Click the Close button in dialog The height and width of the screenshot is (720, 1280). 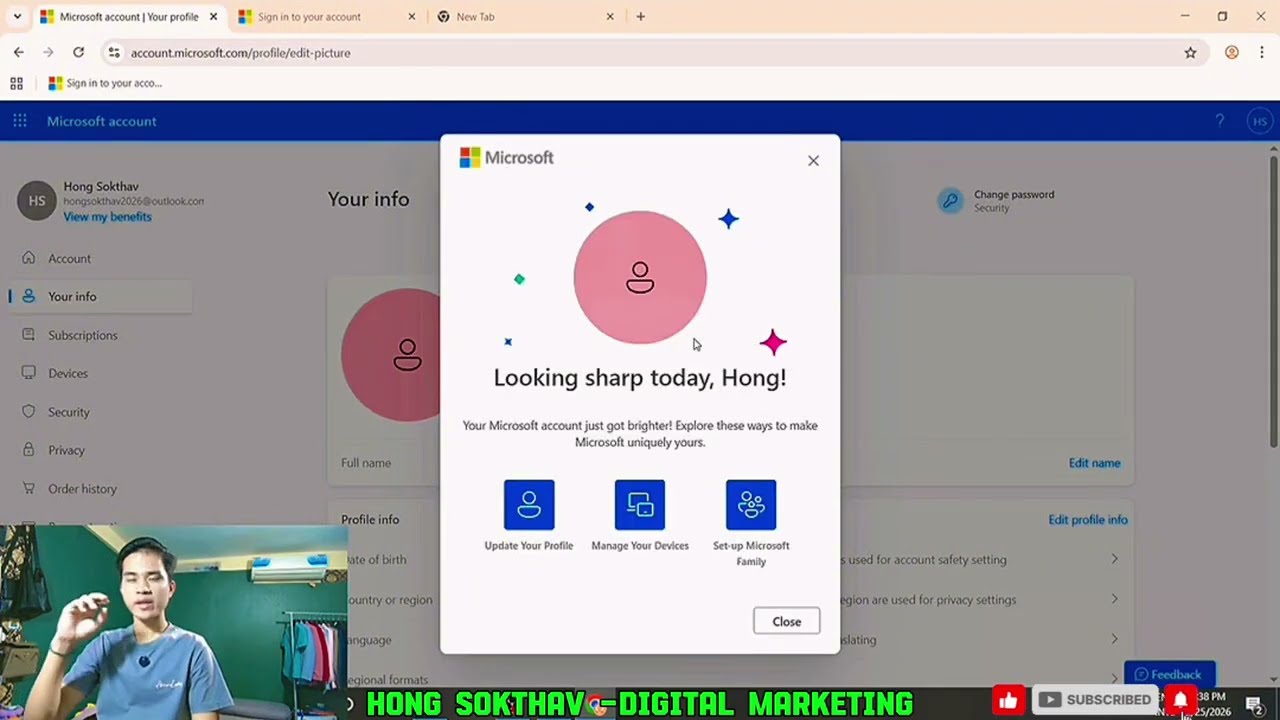tap(787, 621)
